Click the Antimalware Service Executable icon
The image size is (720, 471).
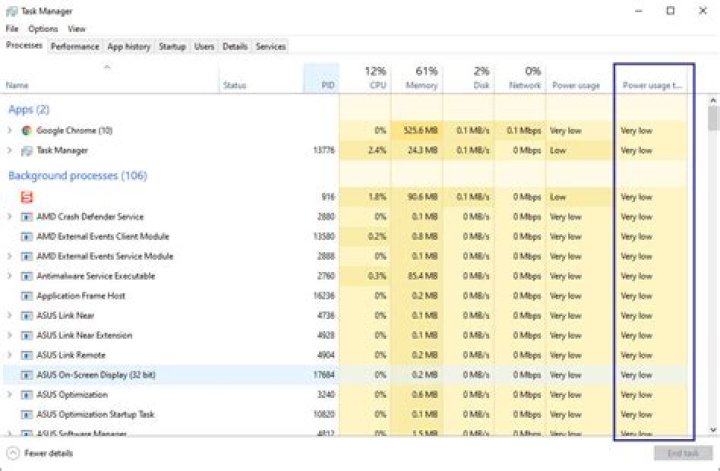point(27,276)
